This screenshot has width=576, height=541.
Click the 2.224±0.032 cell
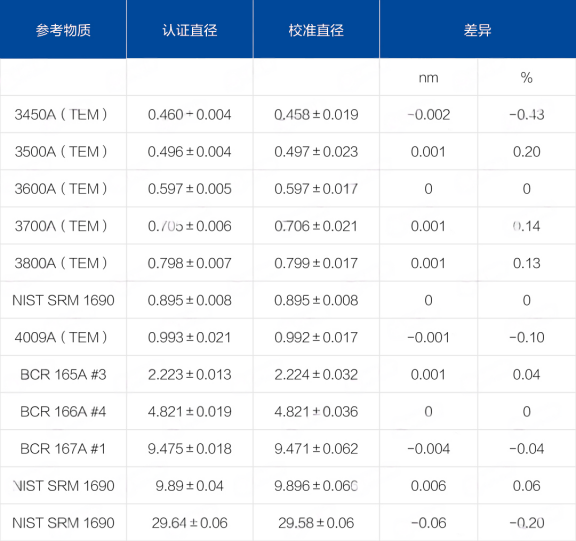point(316,374)
